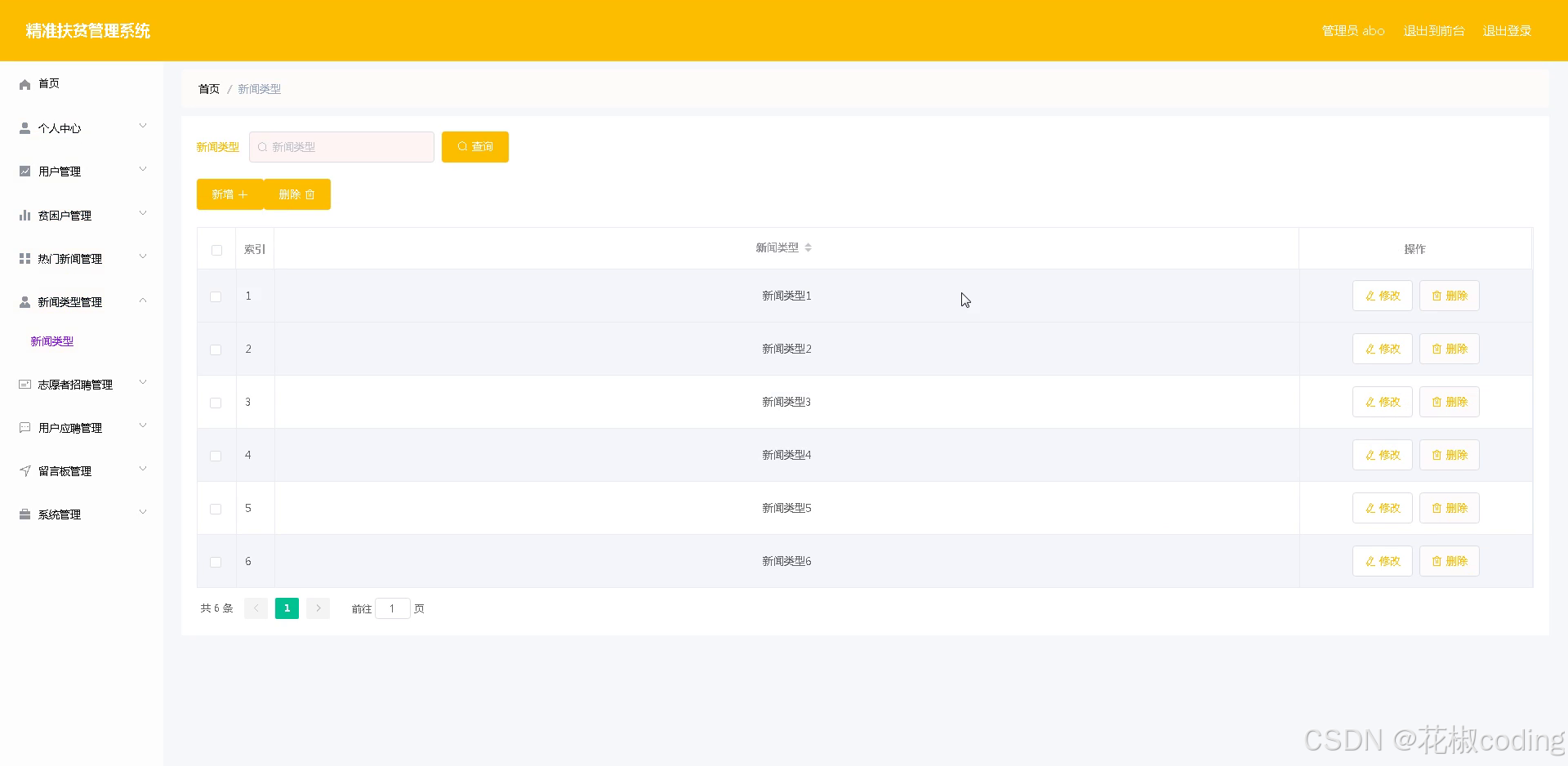Click 删除 for 新闻类型6
Screen dimensions: 1568x766
click(x=1450, y=561)
